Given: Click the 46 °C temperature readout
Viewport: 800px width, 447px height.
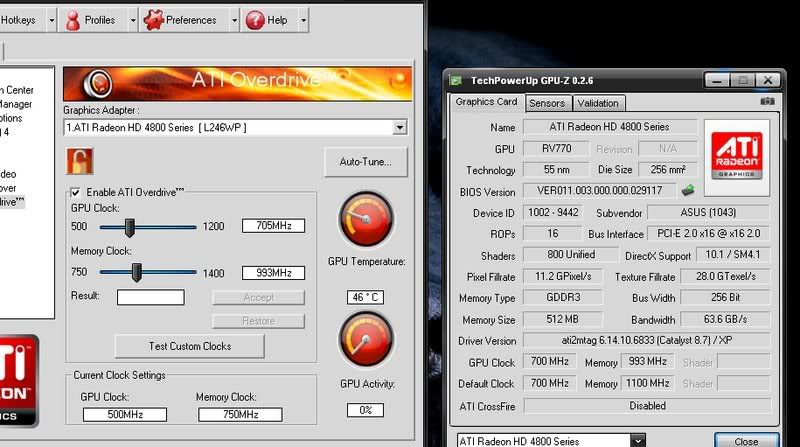Looking at the screenshot, I should (x=365, y=297).
